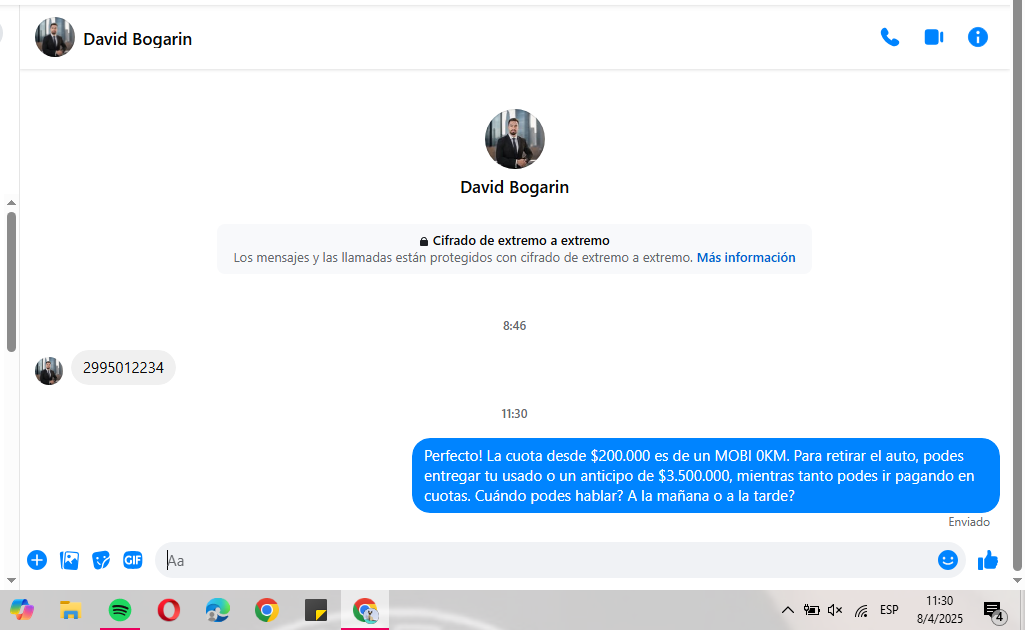The height and width of the screenshot is (630, 1025).
Task: Open the clock and date 8/4/2025
Action: (x=939, y=610)
